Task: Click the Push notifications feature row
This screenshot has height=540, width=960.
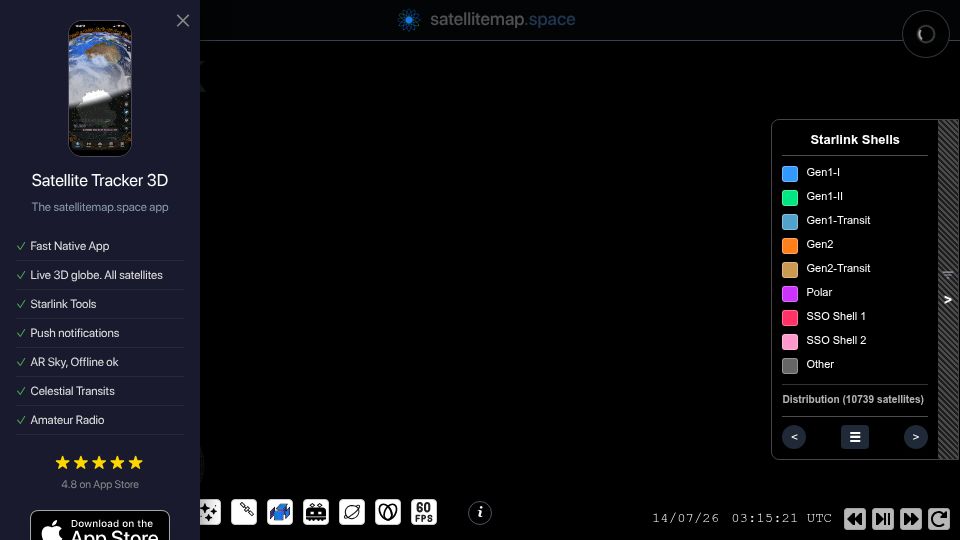Action: (100, 333)
